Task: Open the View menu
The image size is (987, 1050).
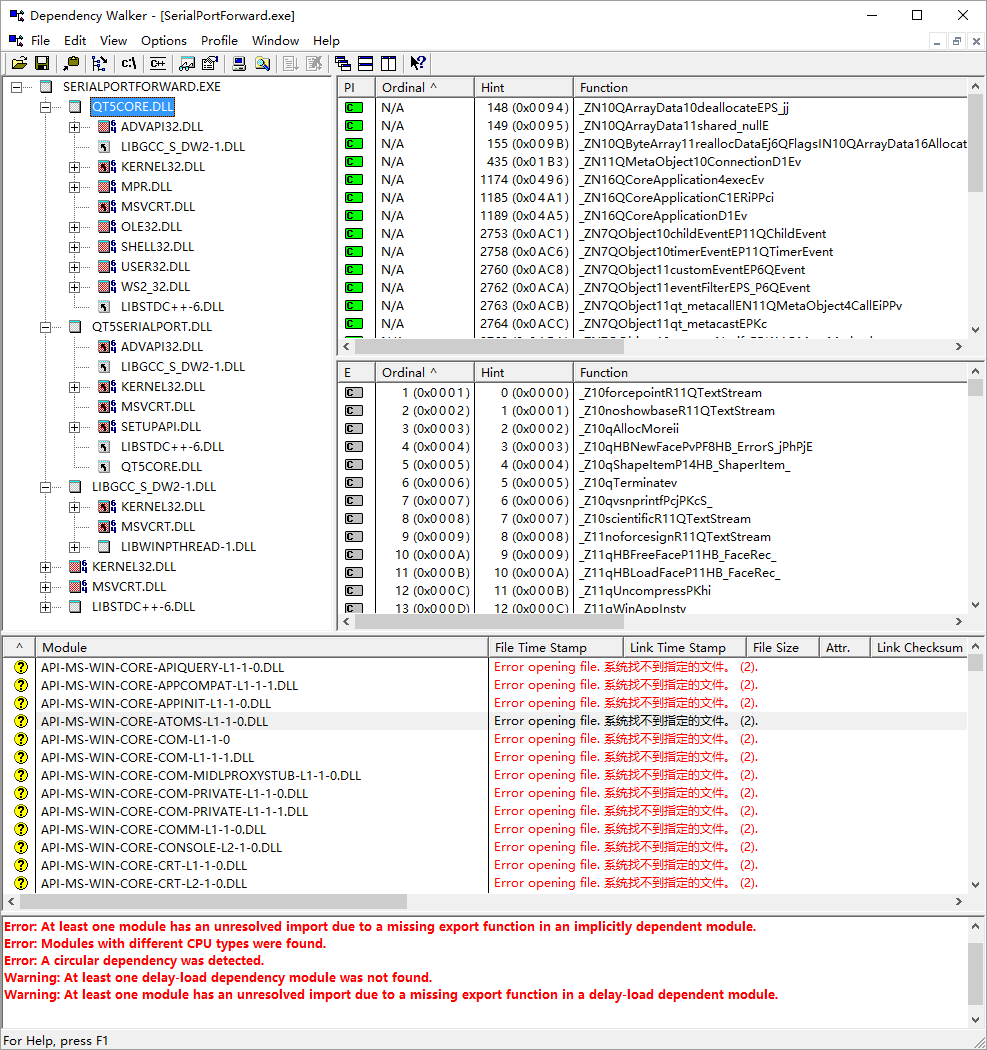Action: click(x=113, y=41)
